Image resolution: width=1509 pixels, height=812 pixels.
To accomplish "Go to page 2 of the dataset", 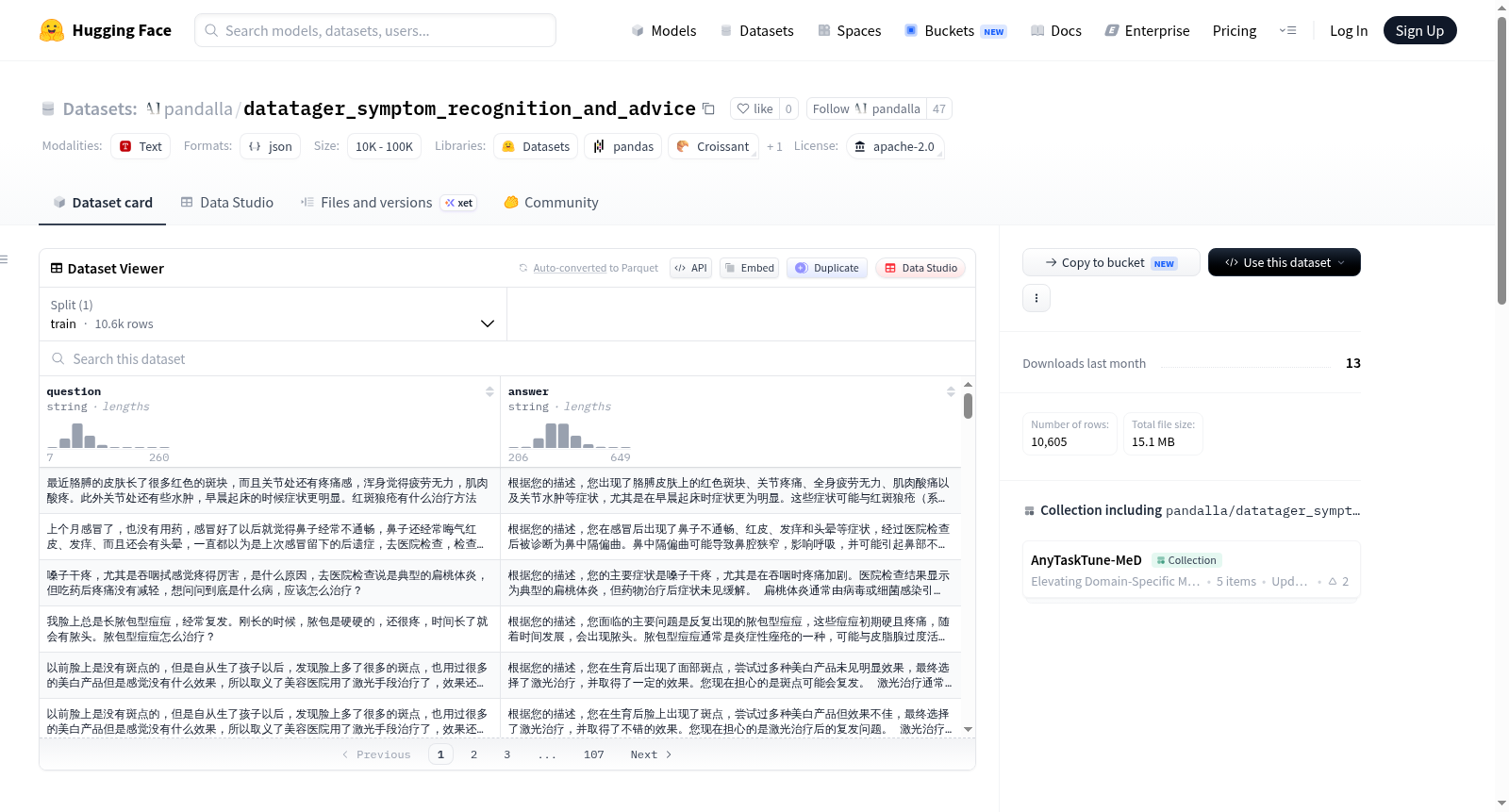I will [x=473, y=754].
